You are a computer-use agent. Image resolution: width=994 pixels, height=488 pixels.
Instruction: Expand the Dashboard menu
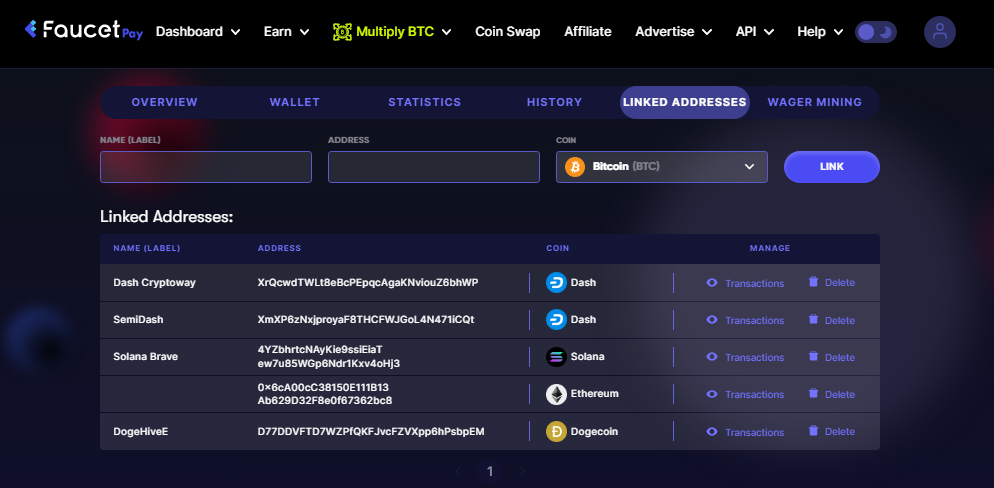pos(198,32)
